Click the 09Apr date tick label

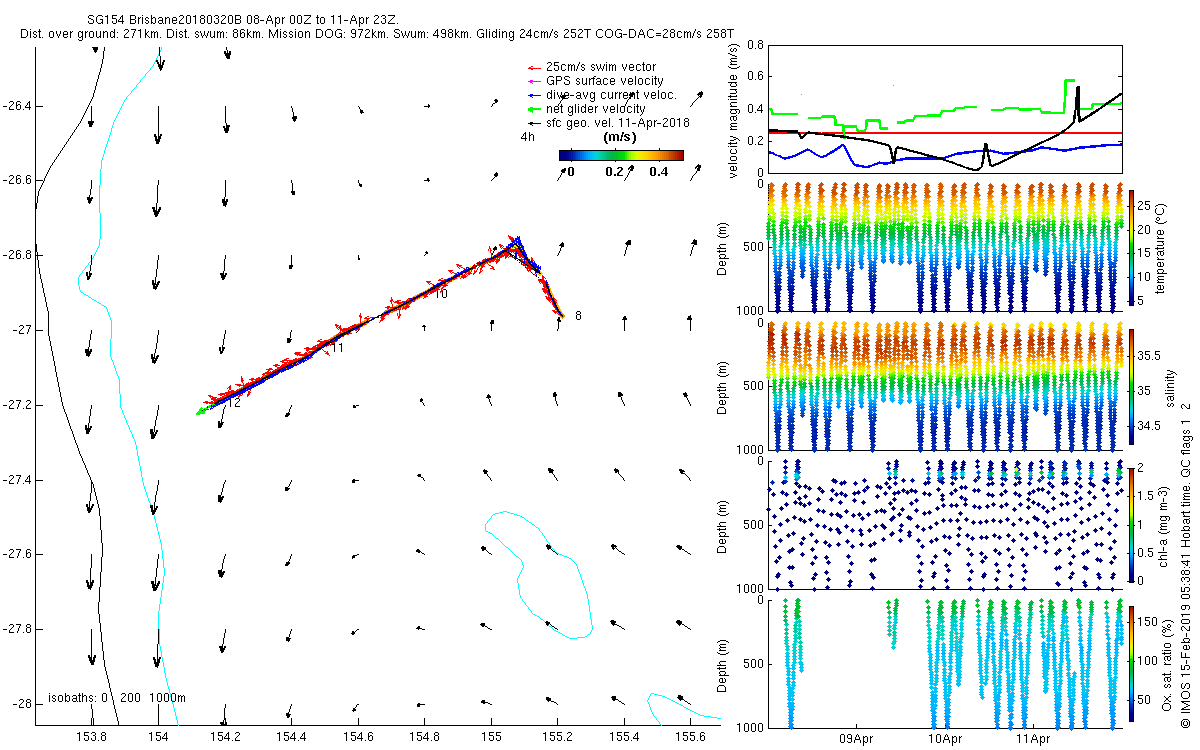tap(856, 740)
